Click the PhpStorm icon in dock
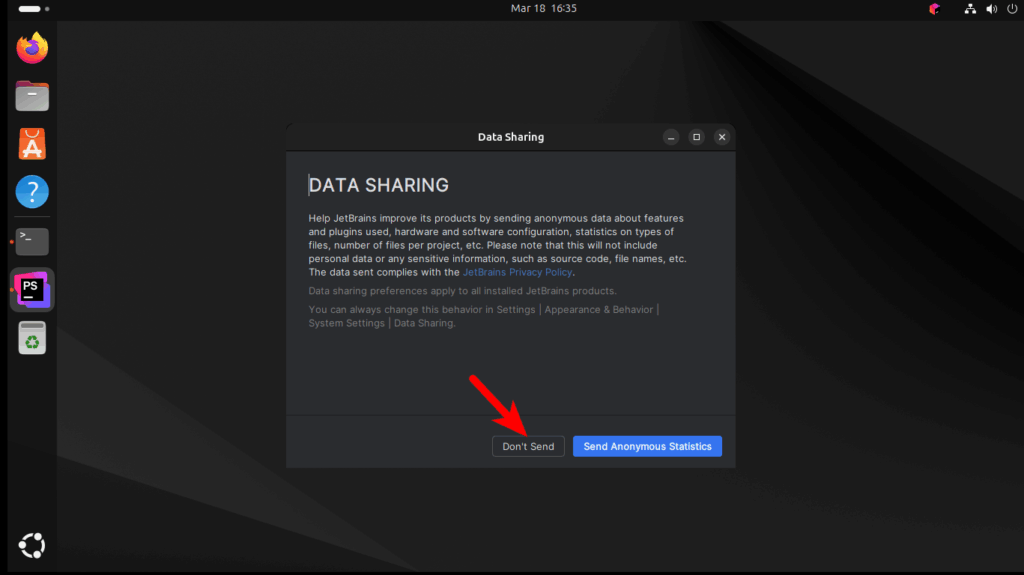 [32, 289]
